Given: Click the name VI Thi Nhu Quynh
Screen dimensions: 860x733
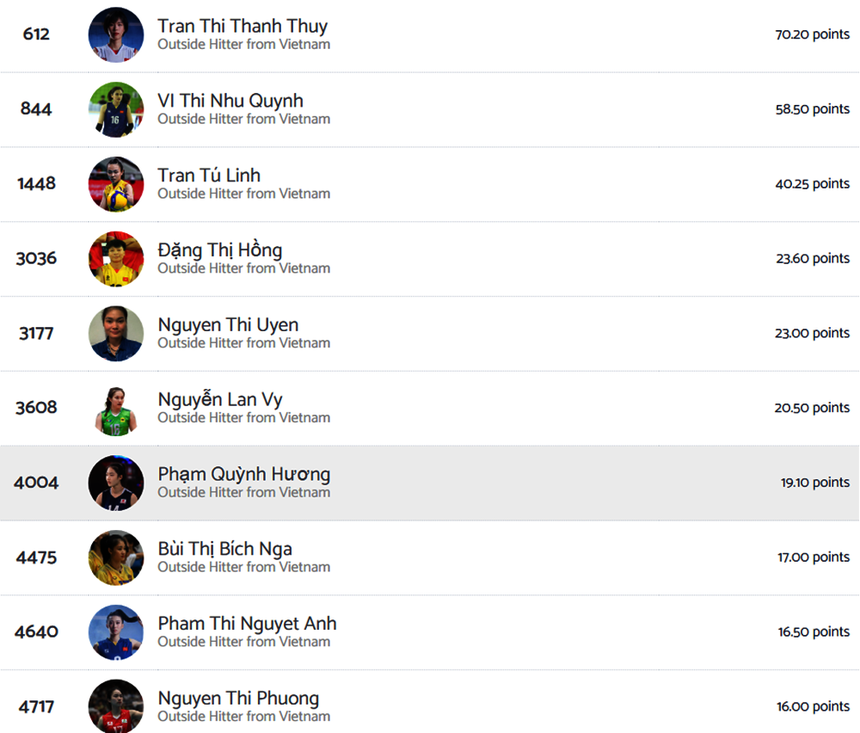Looking at the screenshot, I should pyautogui.click(x=230, y=101).
